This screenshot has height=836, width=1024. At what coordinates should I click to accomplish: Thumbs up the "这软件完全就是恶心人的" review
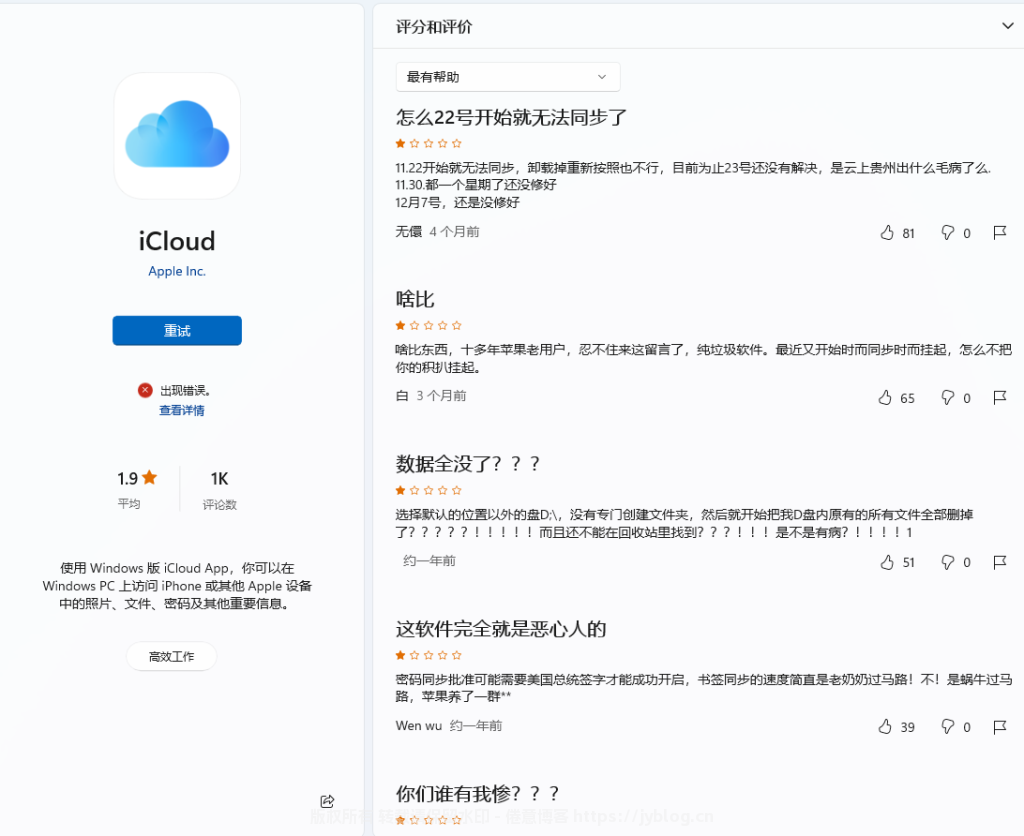coord(886,727)
